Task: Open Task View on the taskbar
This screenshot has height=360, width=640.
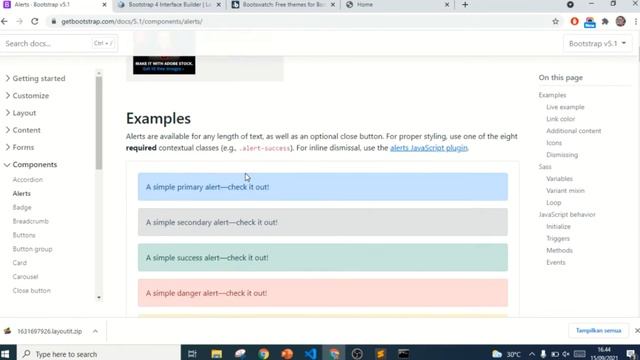Action: point(192,354)
